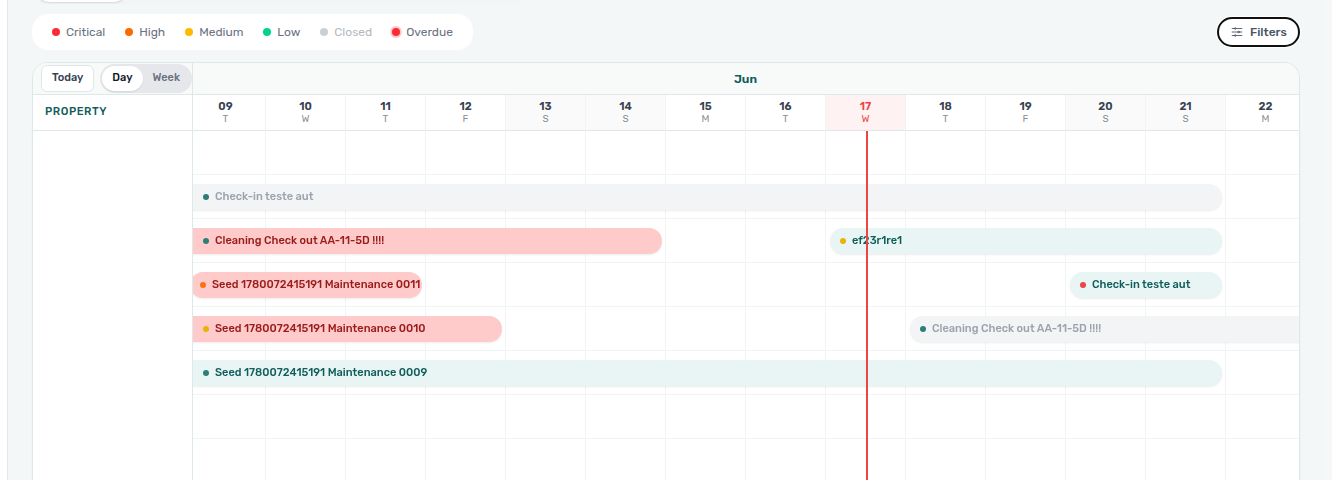Screen dimensions: 1332x480
Task: Click the red Critical legend dot
Action: pyautogui.click(x=56, y=32)
